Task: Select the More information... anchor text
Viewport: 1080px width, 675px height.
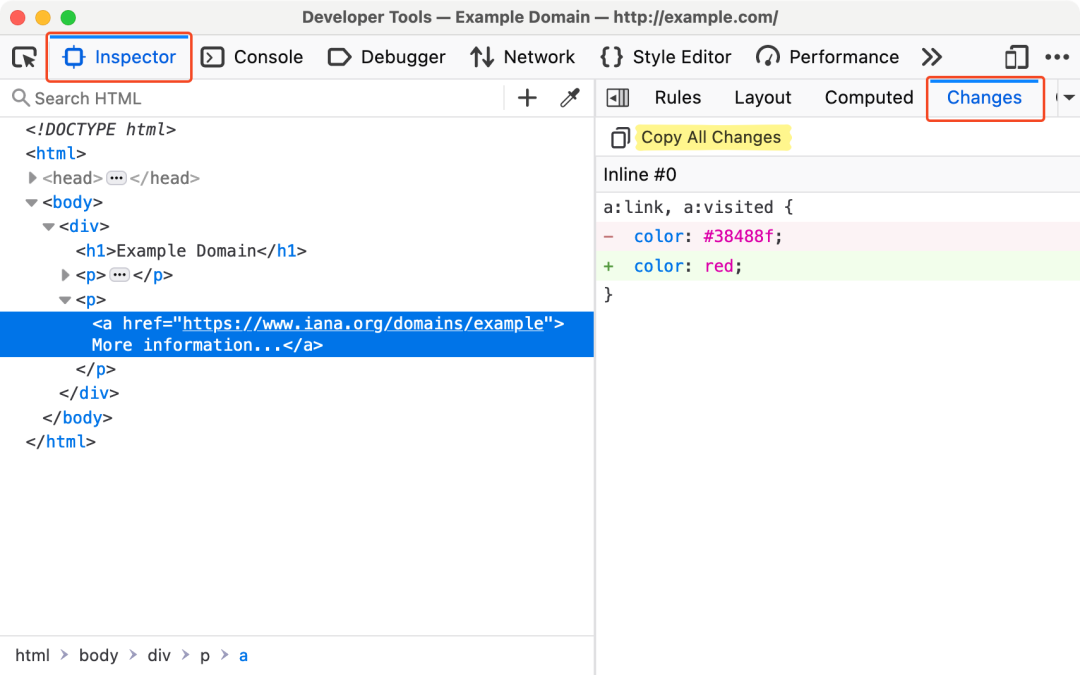Action: click(187, 345)
